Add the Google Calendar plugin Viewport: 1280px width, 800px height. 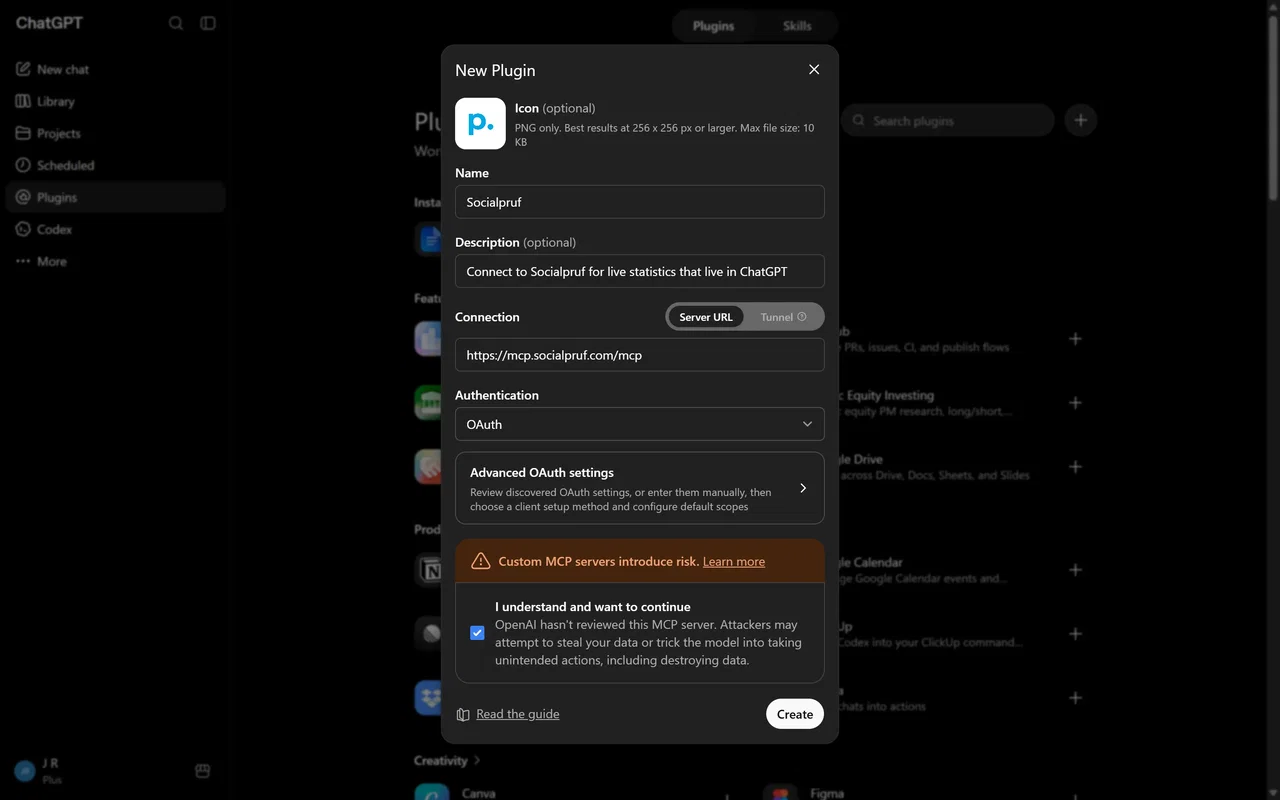click(x=1075, y=569)
